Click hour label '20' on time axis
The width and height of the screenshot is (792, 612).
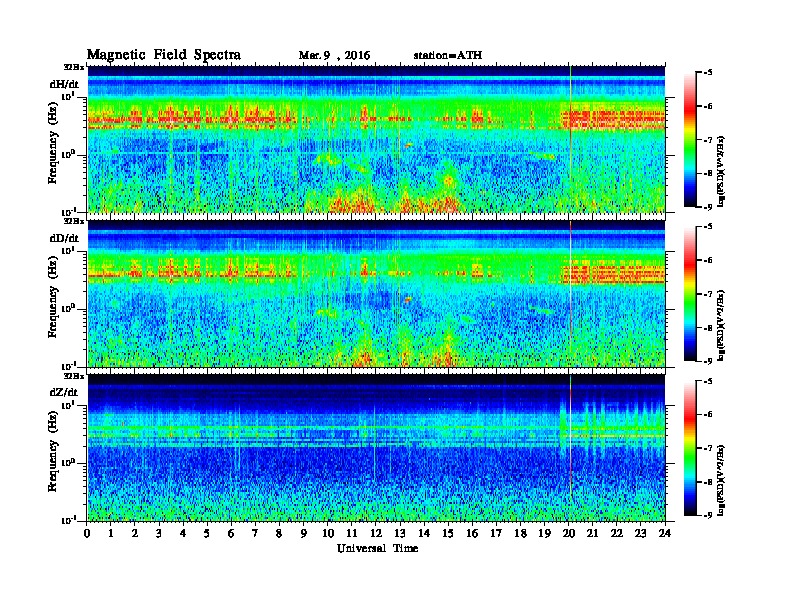569,534
